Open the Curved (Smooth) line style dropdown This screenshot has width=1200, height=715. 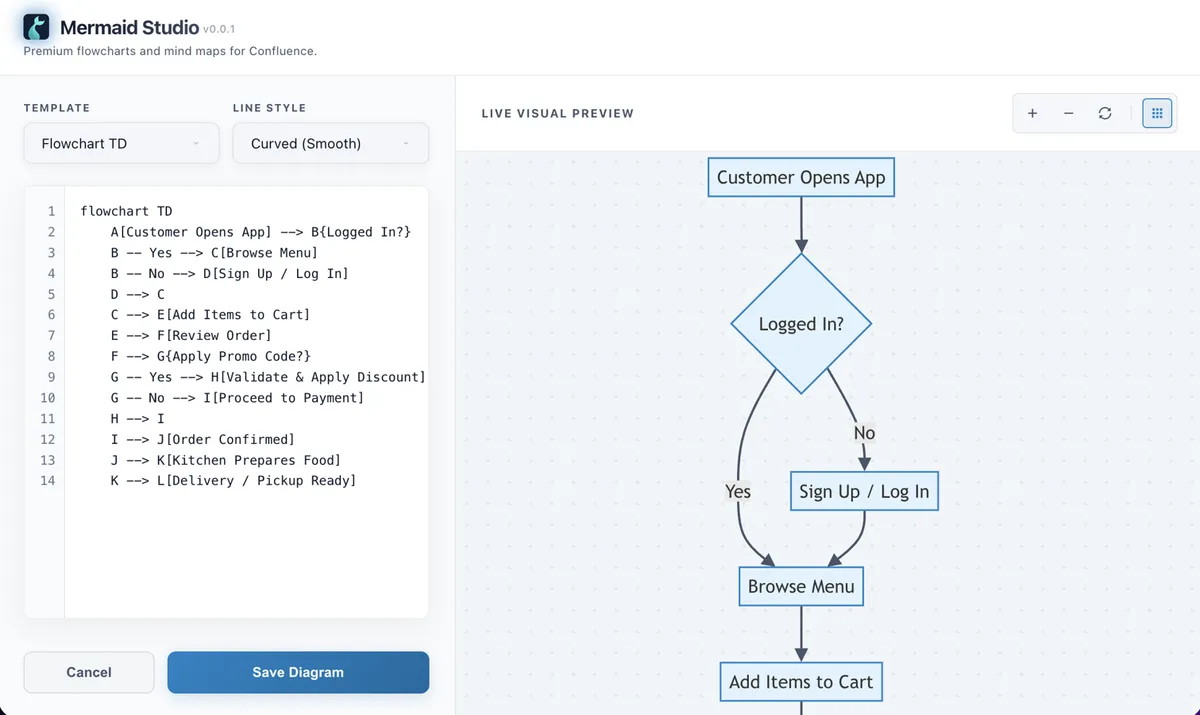coord(331,143)
